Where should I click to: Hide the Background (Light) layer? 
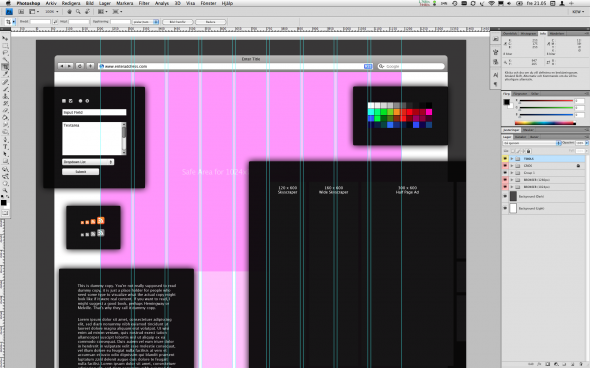pyautogui.click(x=505, y=208)
